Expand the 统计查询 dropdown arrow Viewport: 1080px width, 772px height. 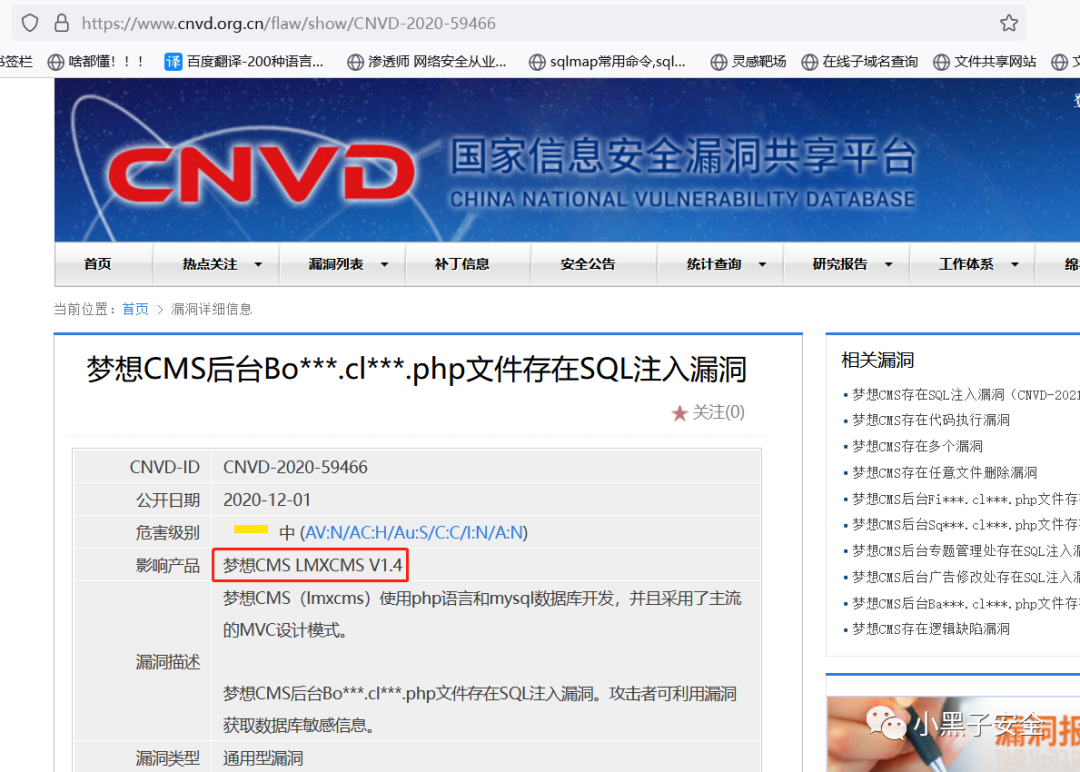tap(762, 264)
